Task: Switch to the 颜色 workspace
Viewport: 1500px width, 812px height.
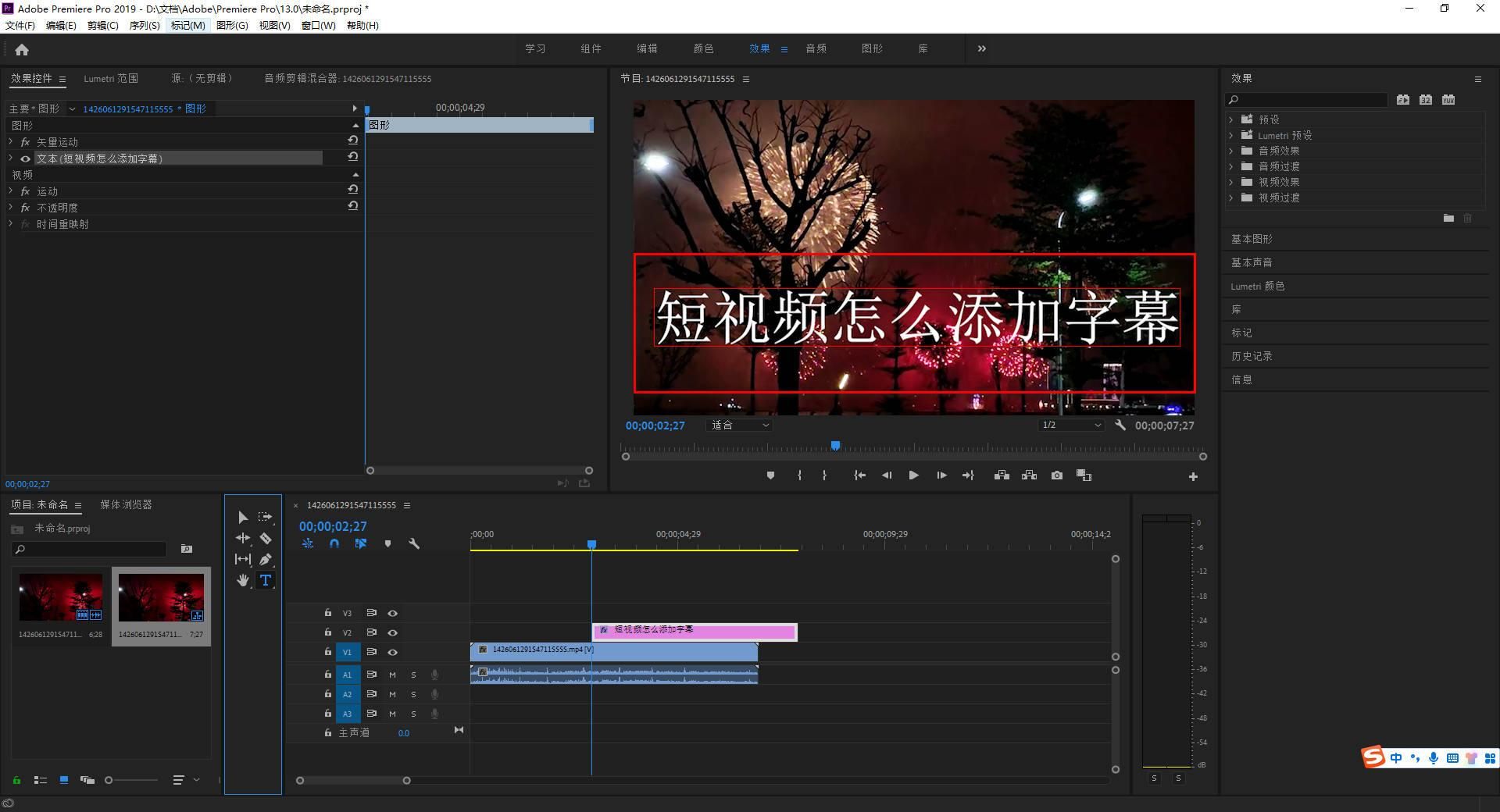Action: tap(703, 48)
